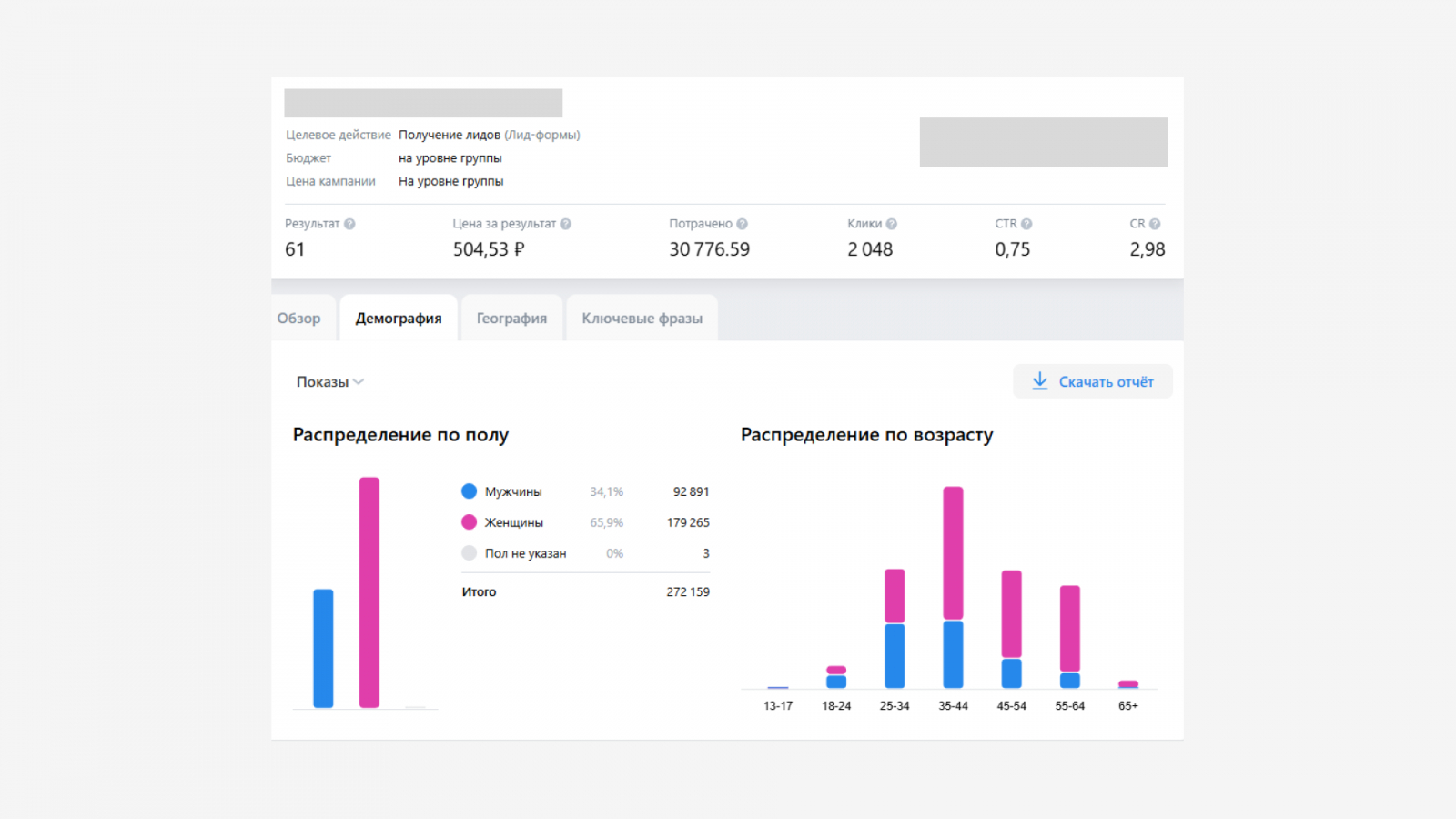This screenshot has height=819, width=1456.
Task: Click the help icon next to Цена за результат
Action: point(565,224)
